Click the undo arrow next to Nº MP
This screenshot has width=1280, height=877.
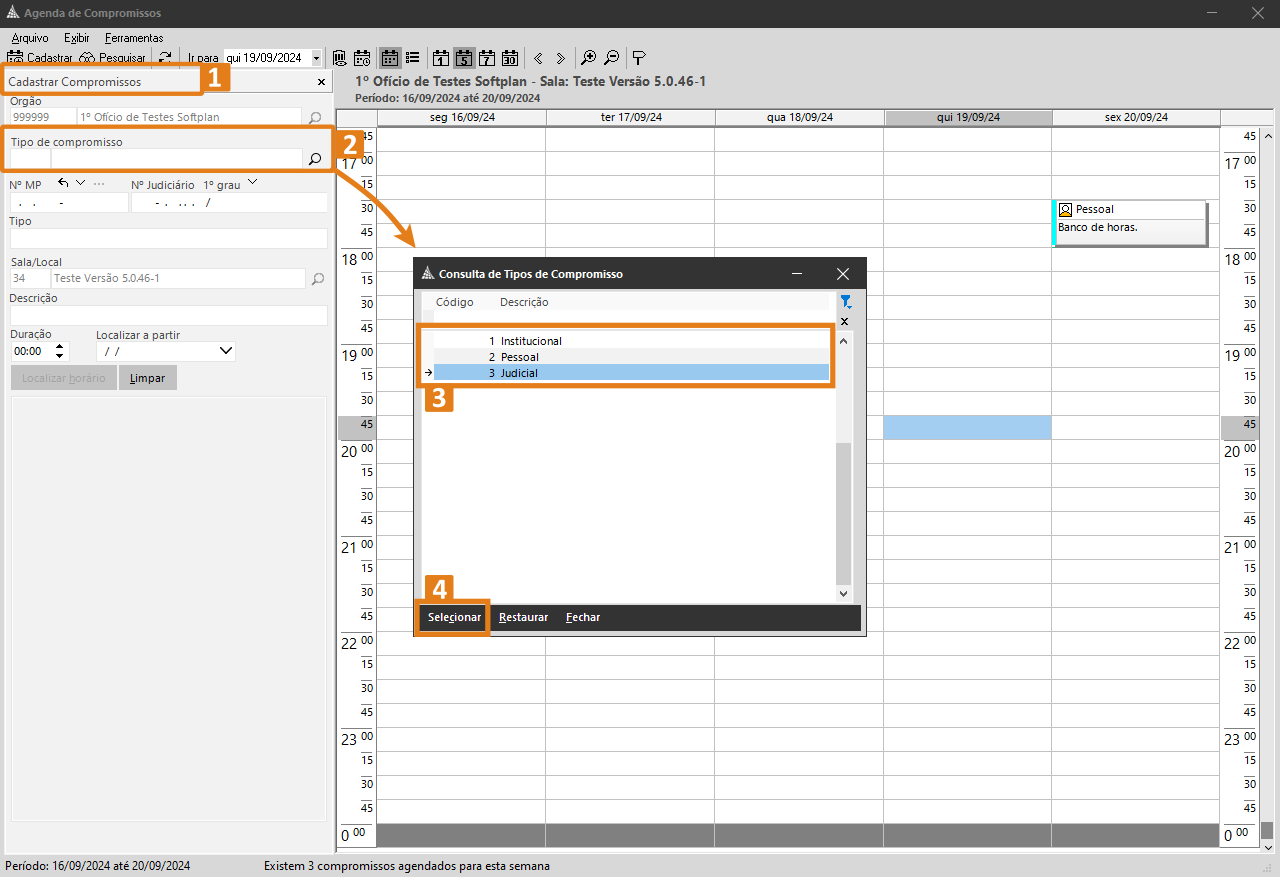click(65, 183)
